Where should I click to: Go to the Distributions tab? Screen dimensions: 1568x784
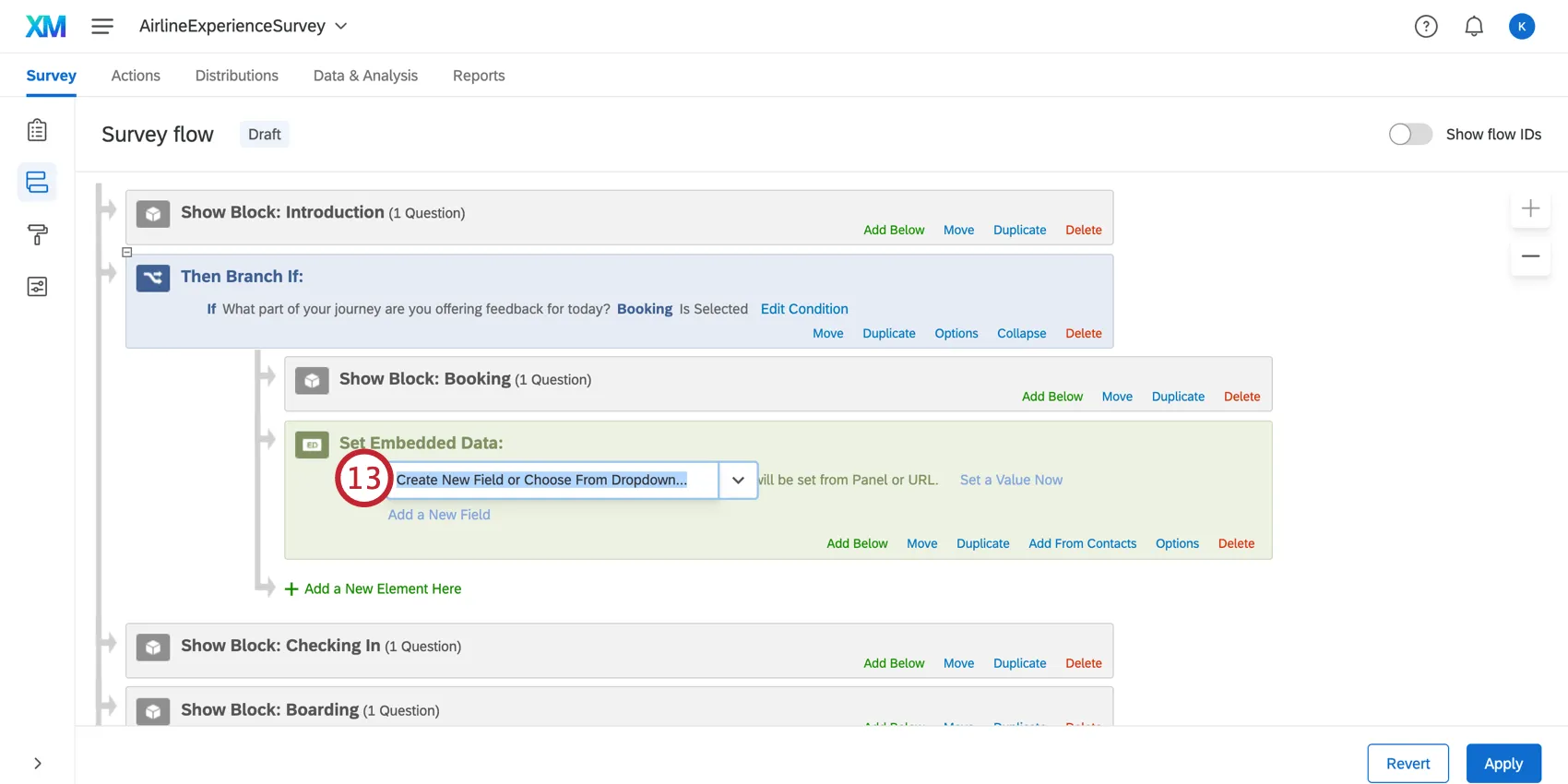point(237,76)
